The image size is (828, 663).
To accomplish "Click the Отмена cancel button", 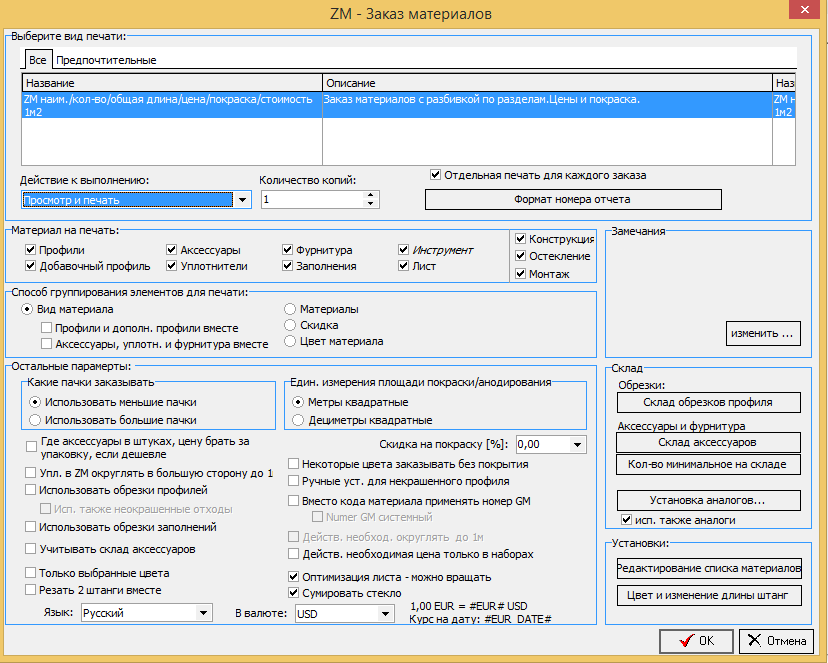I will pos(776,641).
